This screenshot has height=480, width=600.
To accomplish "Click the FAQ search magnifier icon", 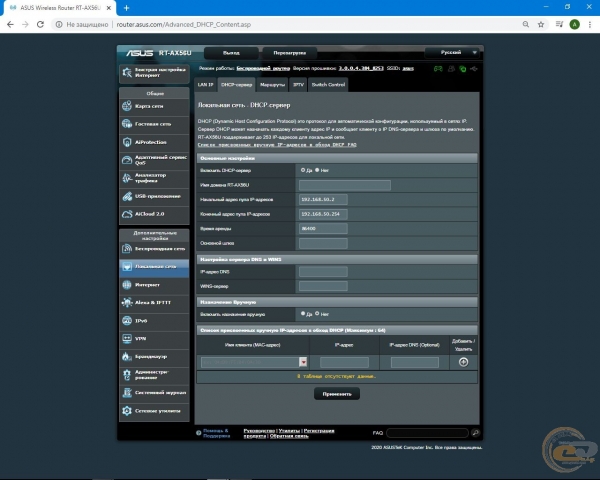I will click(x=476, y=433).
